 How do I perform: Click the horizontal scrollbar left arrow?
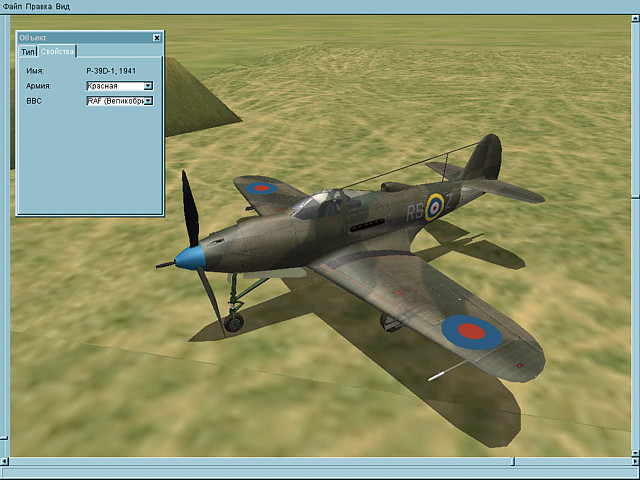tap(4, 461)
